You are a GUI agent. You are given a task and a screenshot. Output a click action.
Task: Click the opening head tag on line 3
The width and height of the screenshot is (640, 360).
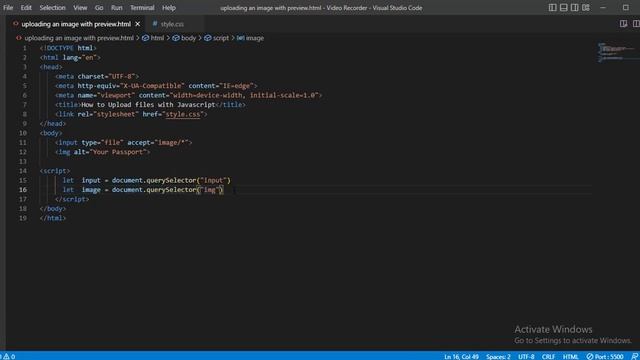point(51,67)
